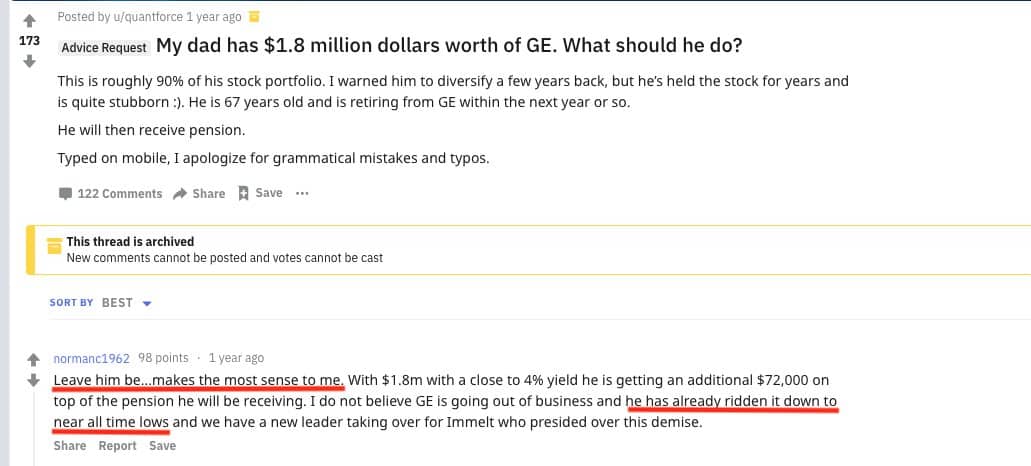This screenshot has height=466, width=1031.
Task: Click the comment's 1 year ago timestamp
Action: click(x=236, y=358)
